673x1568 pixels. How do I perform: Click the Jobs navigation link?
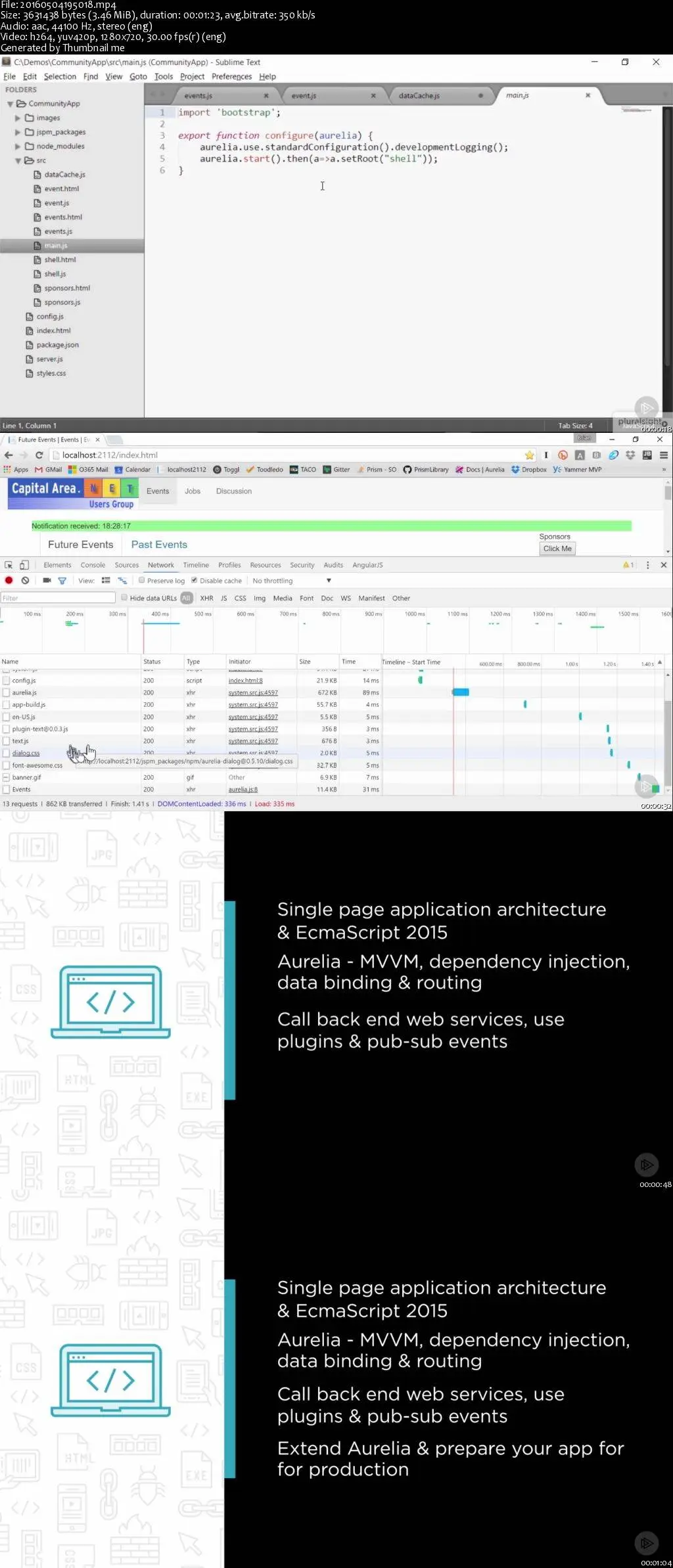click(x=193, y=491)
